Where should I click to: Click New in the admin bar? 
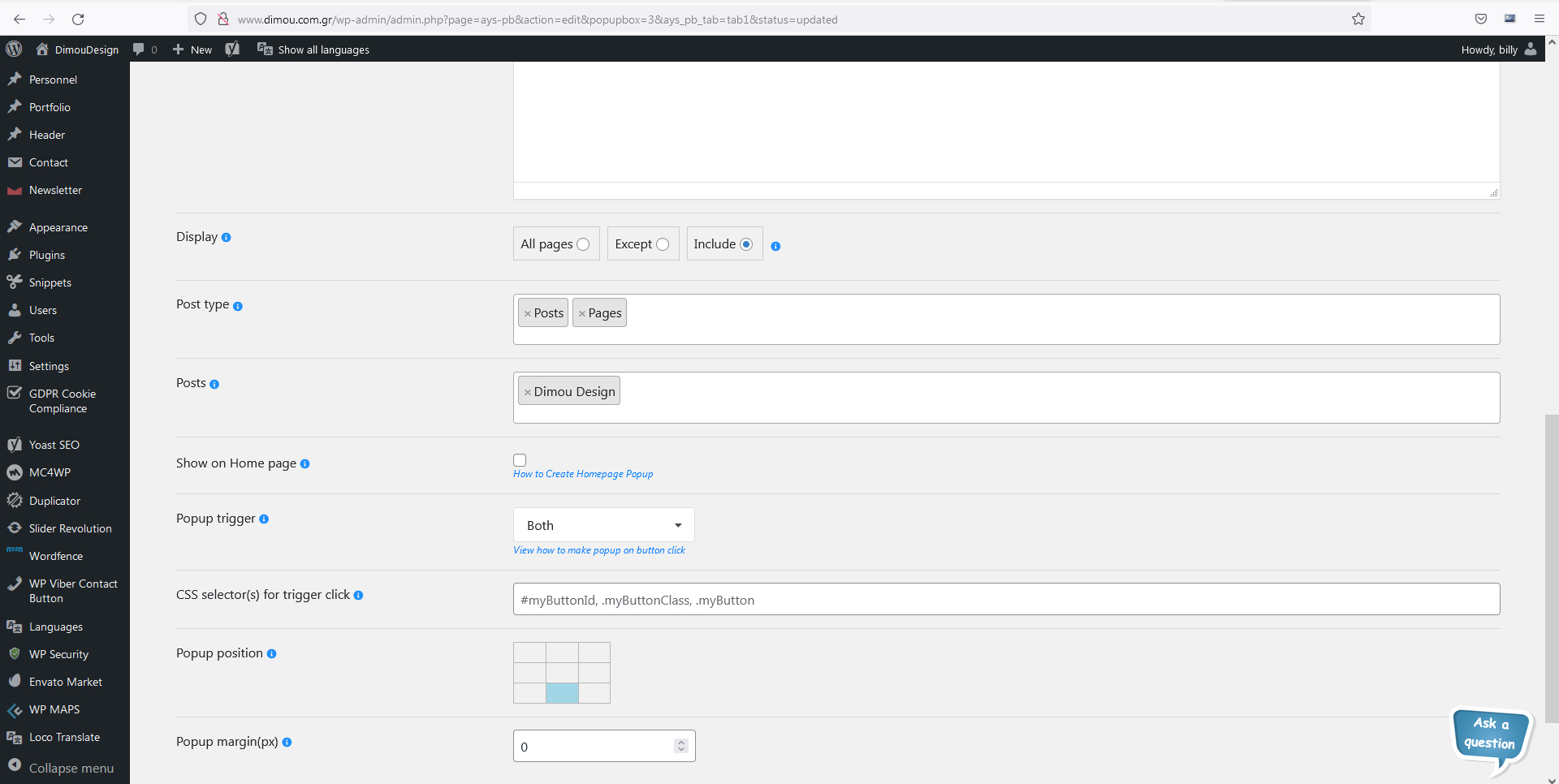click(x=192, y=50)
